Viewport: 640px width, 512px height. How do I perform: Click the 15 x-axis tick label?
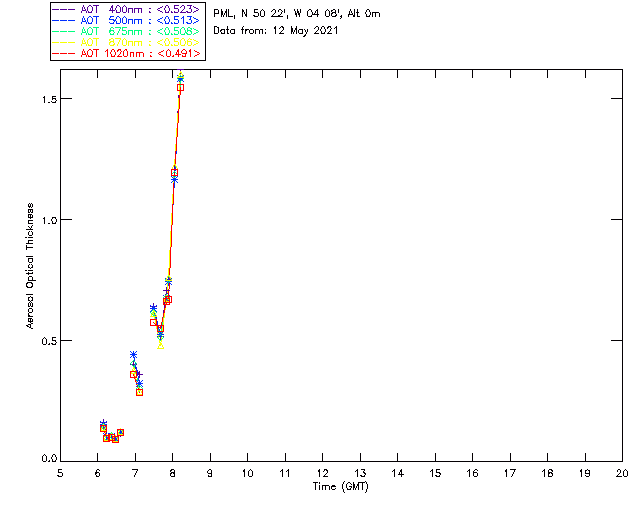click(435, 473)
